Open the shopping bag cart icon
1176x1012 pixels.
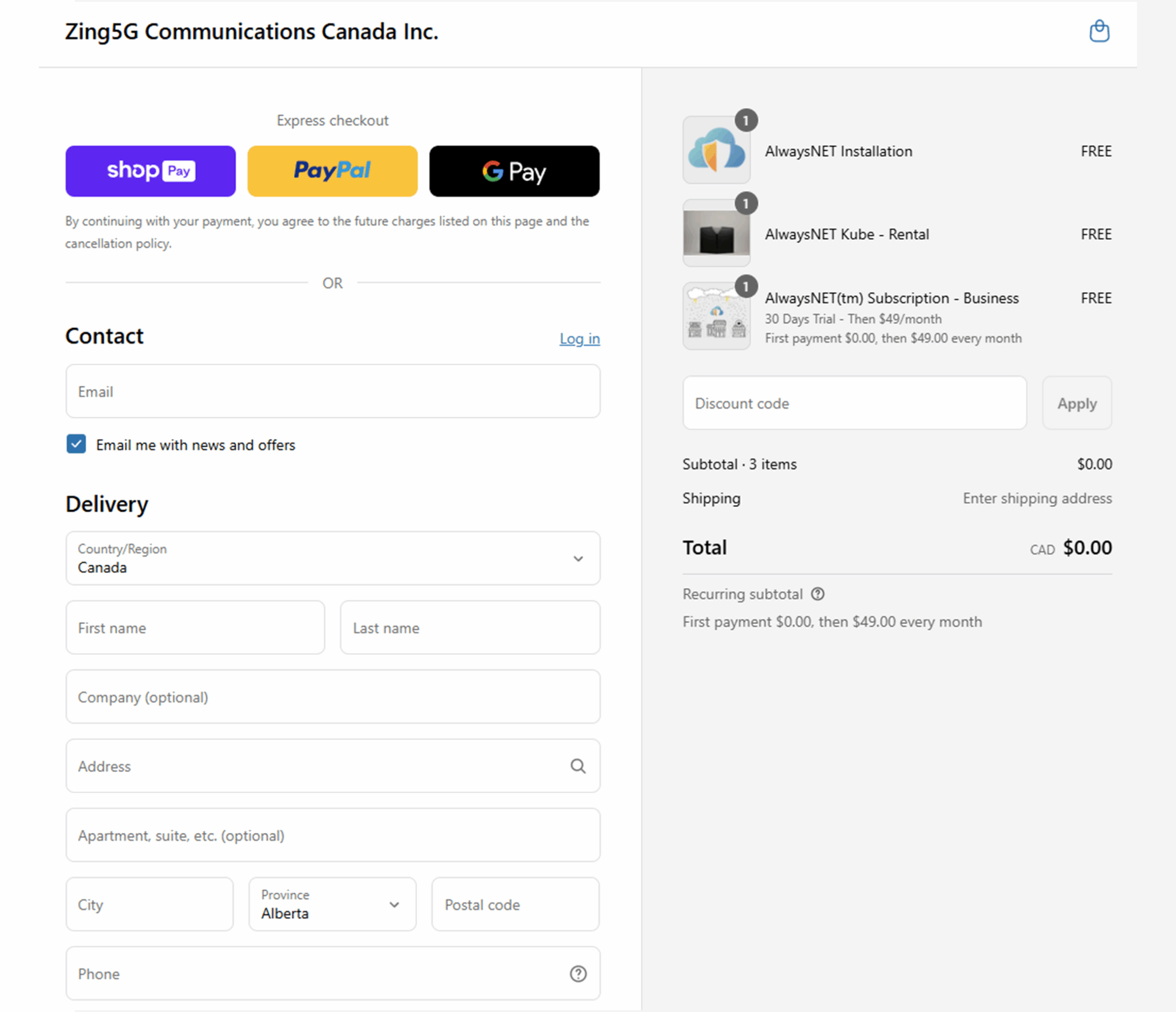(x=1099, y=31)
